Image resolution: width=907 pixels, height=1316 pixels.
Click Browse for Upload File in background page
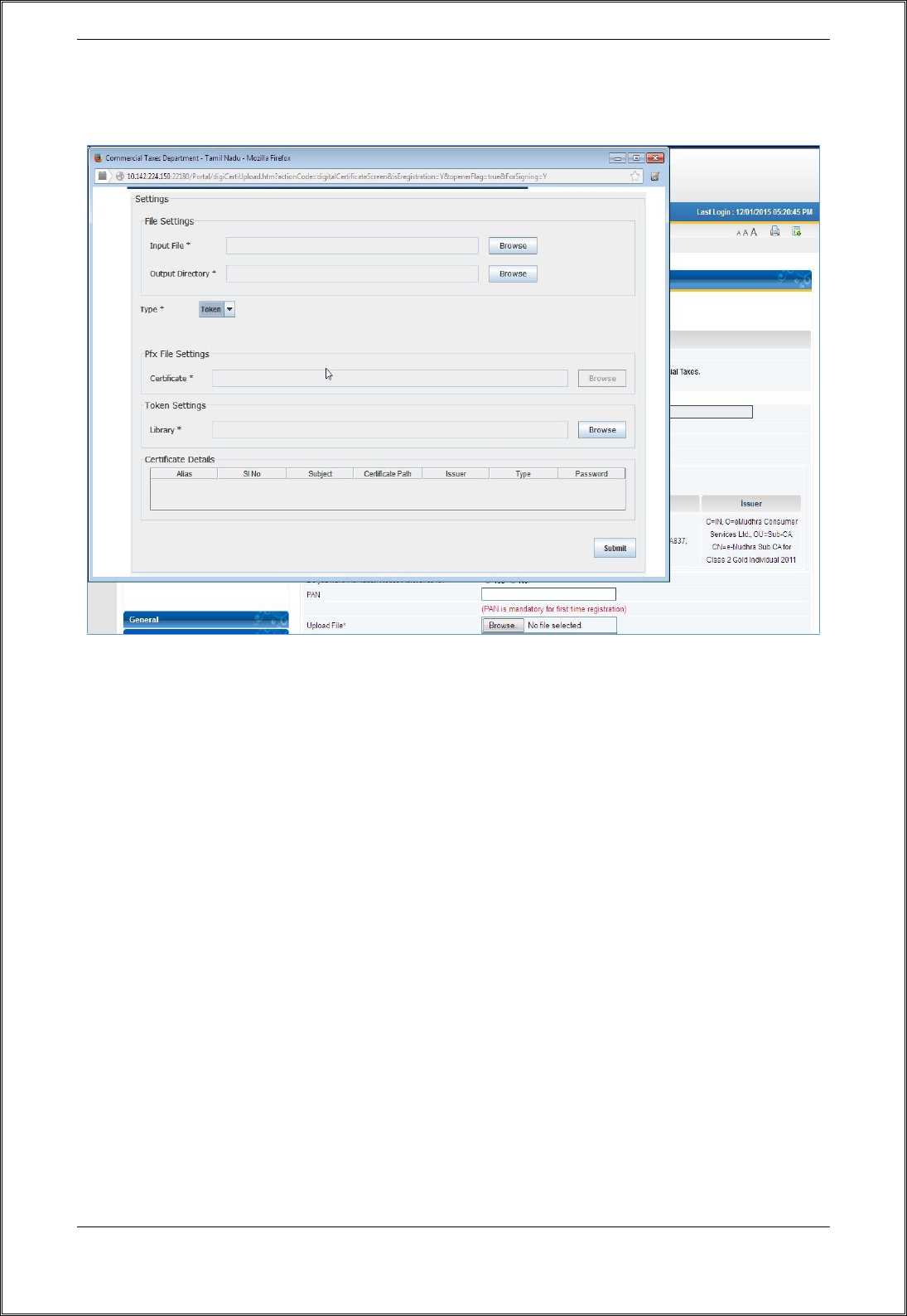pos(503,626)
